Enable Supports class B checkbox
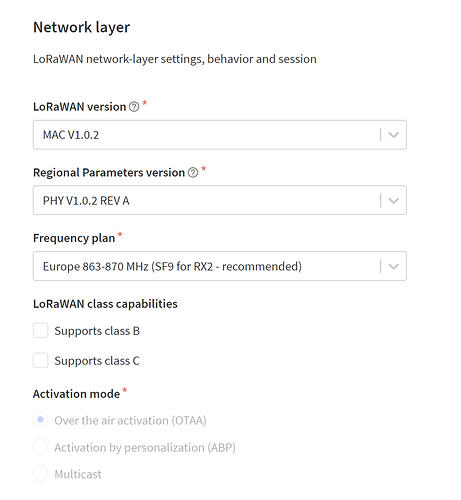The height and width of the screenshot is (500, 461). tap(40, 331)
